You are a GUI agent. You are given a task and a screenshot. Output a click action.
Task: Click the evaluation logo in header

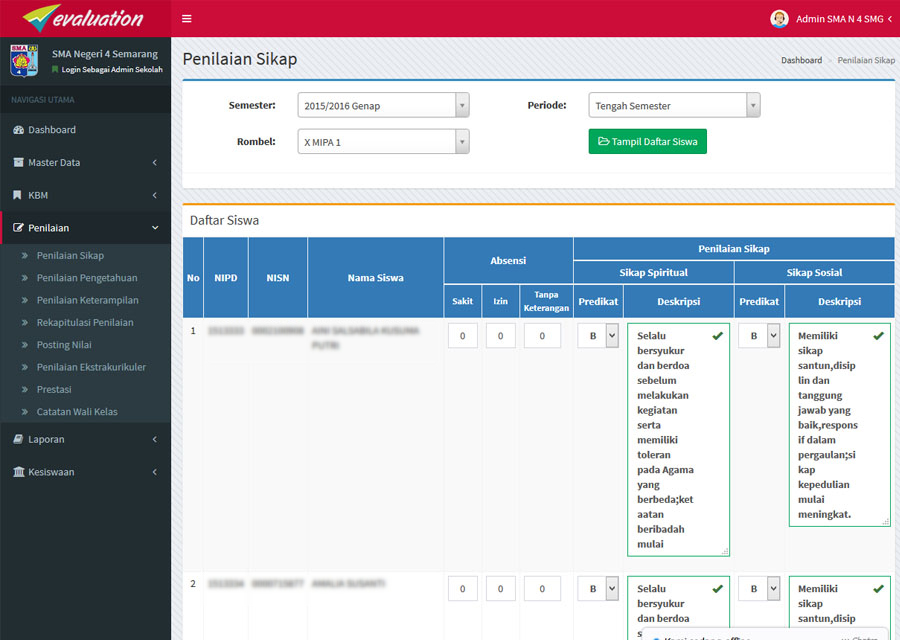(84, 18)
